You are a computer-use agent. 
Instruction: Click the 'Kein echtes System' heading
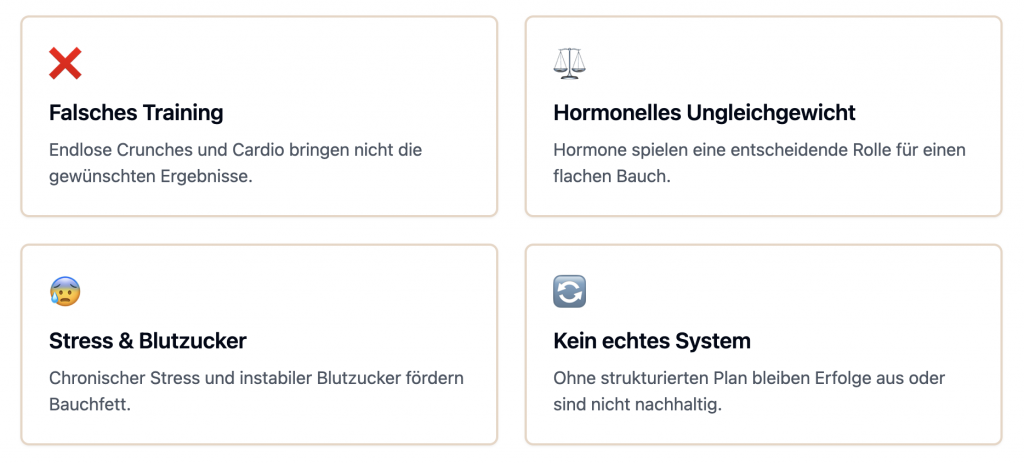[651, 341]
